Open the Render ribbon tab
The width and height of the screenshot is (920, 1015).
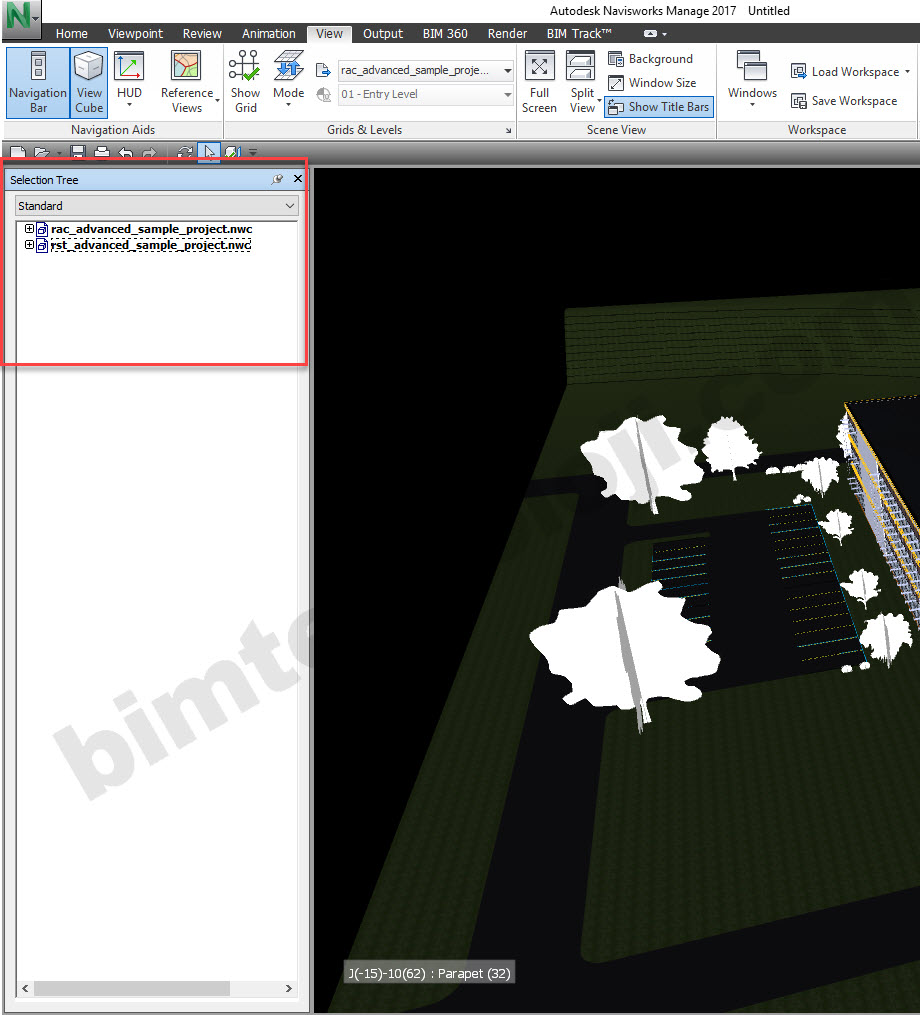coord(507,33)
